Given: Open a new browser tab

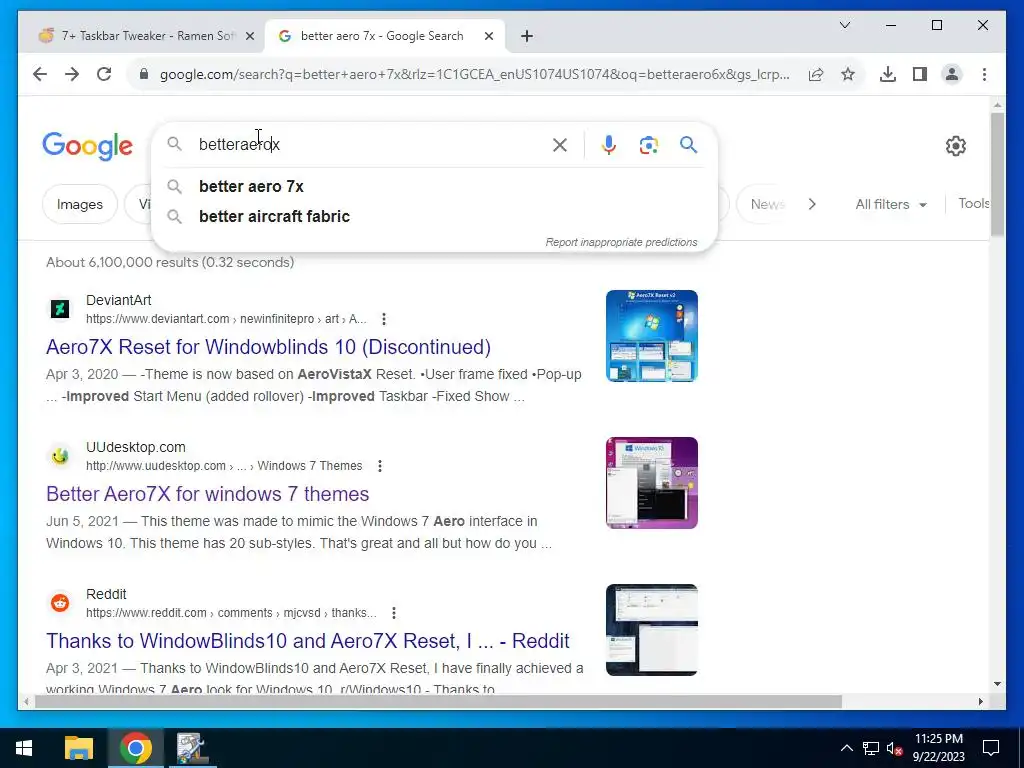Looking at the screenshot, I should [527, 37].
